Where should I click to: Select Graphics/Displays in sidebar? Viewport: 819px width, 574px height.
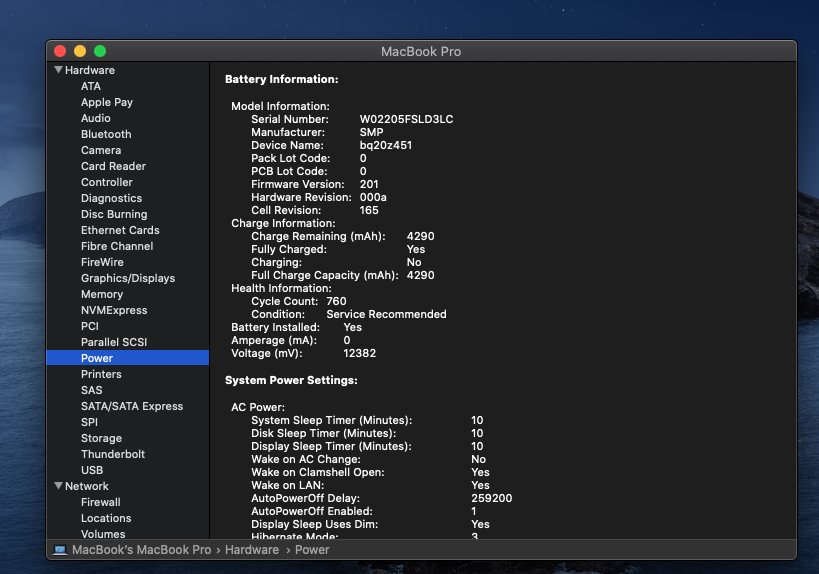click(x=128, y=278)
